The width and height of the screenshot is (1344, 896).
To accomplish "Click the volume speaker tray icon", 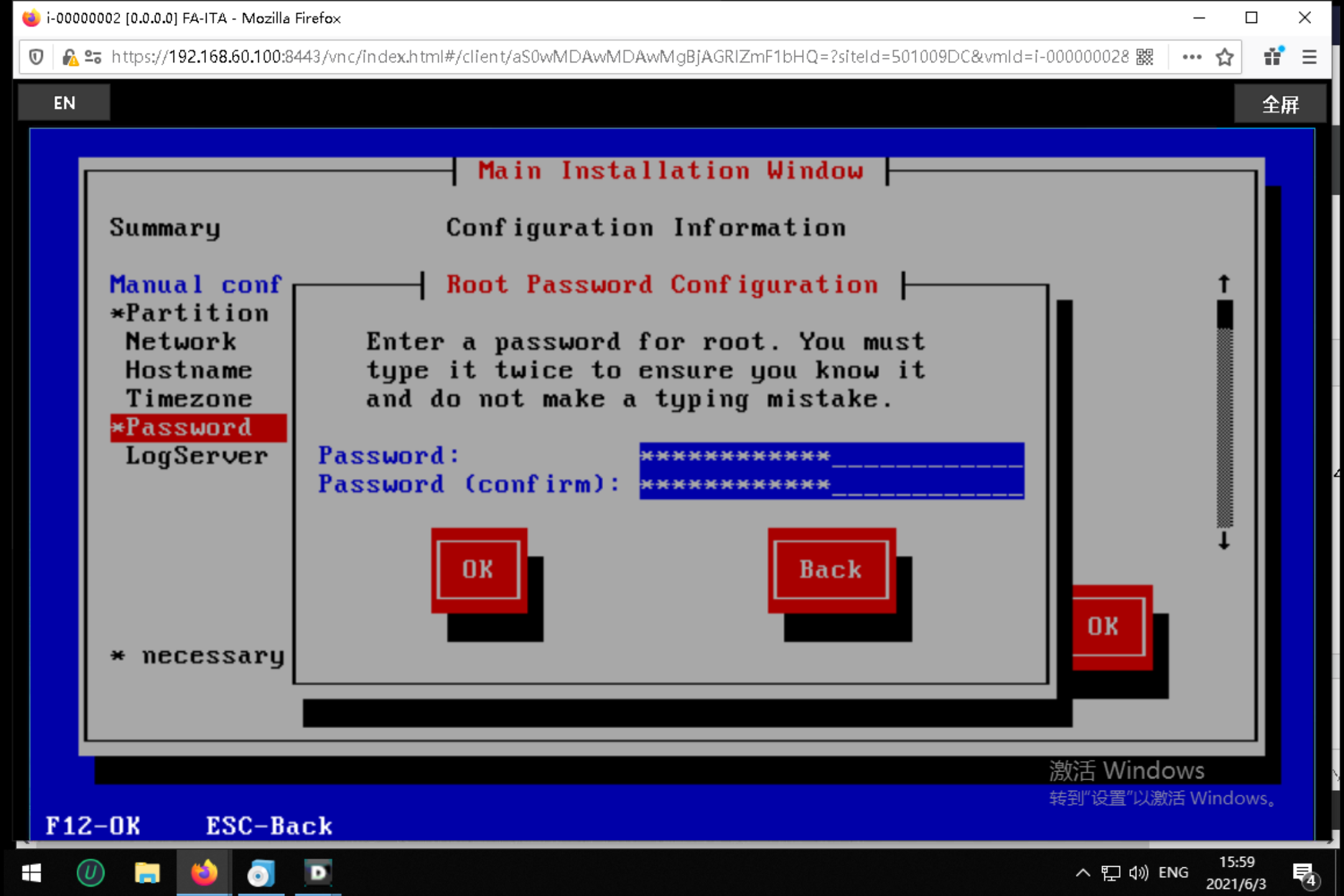I will tap(1138, 873).
